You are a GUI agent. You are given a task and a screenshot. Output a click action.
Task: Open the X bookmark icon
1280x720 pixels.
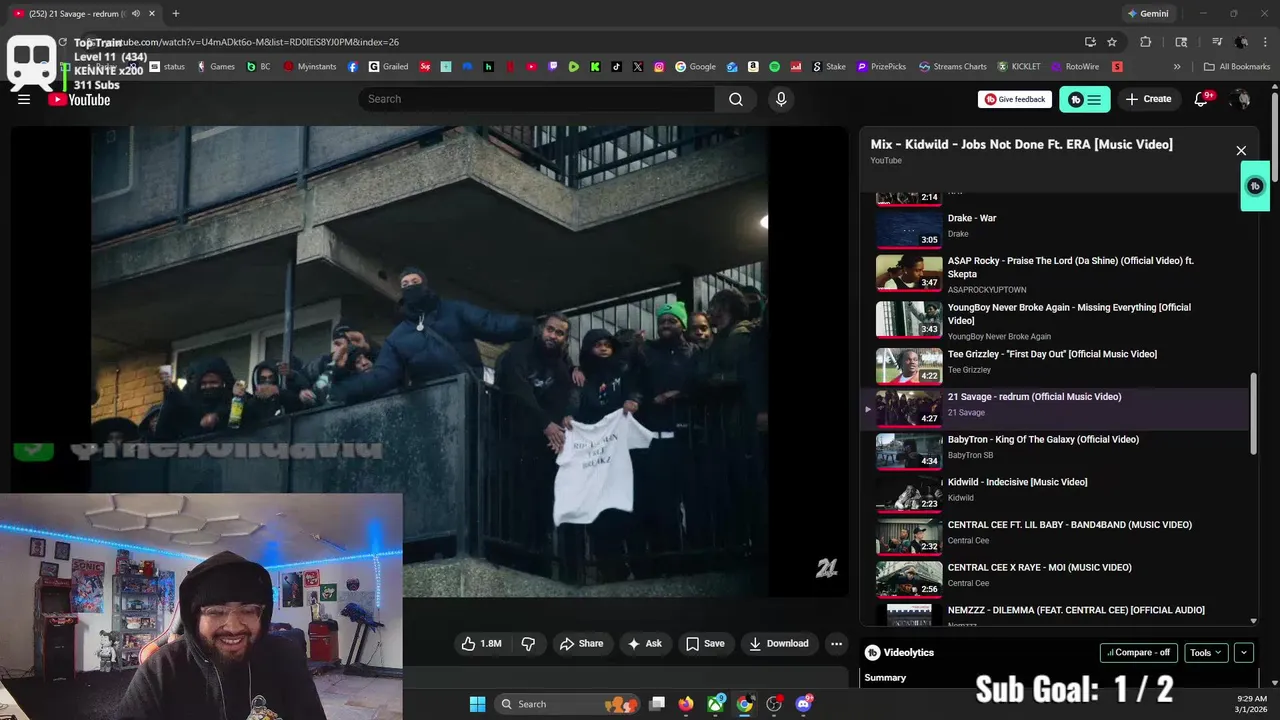[x=638, y=67]
